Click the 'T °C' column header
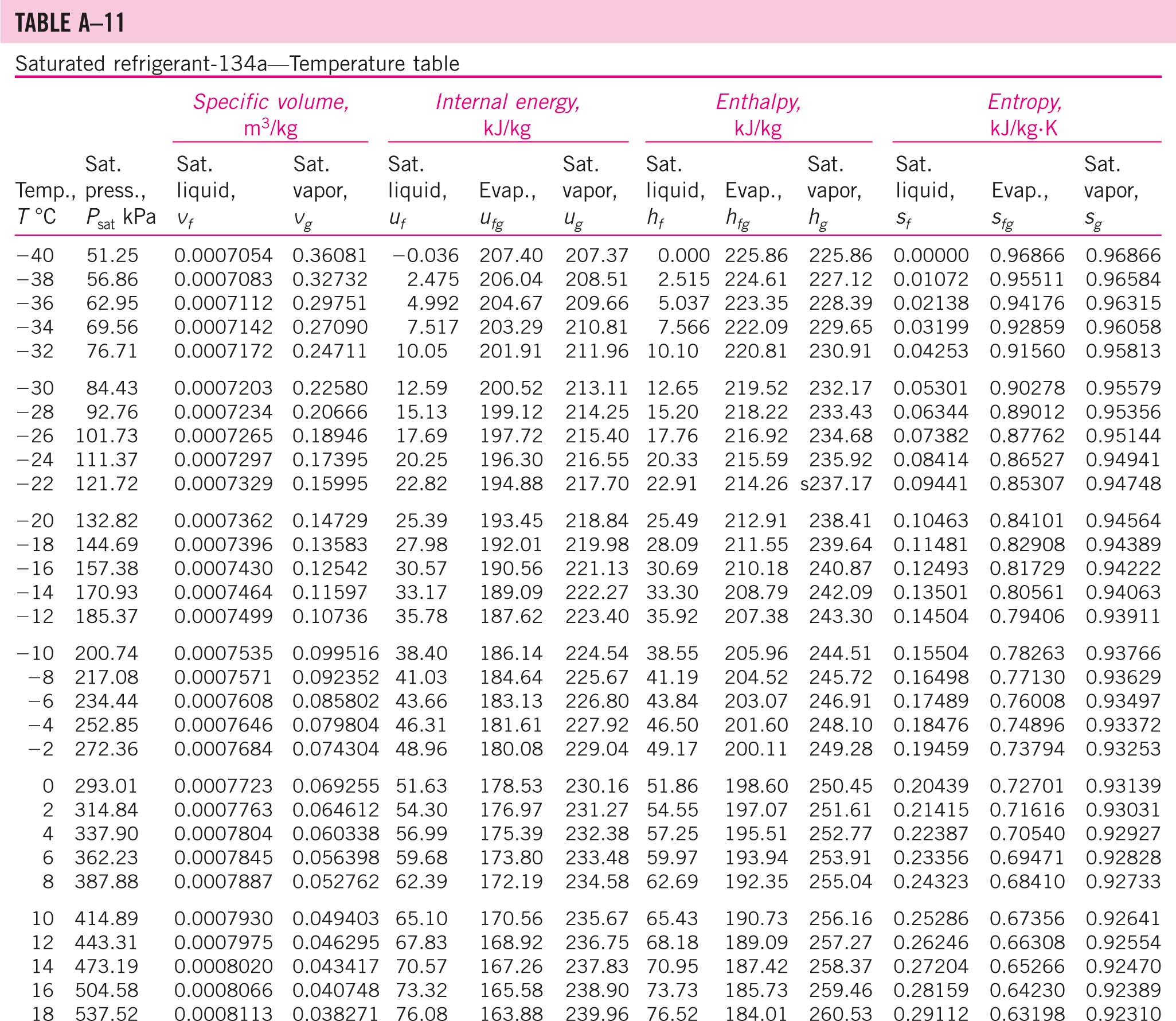 36,217
